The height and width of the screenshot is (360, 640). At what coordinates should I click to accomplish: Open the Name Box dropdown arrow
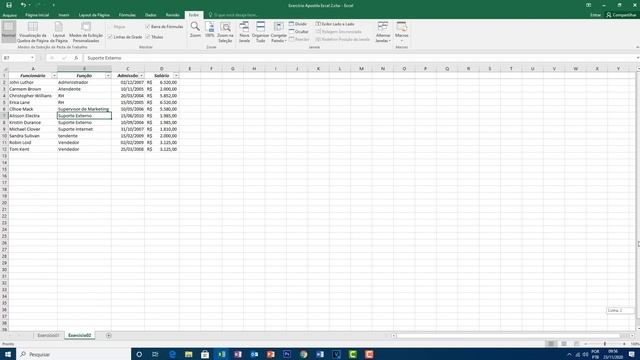pyautogui.click(x=32, y=58)
